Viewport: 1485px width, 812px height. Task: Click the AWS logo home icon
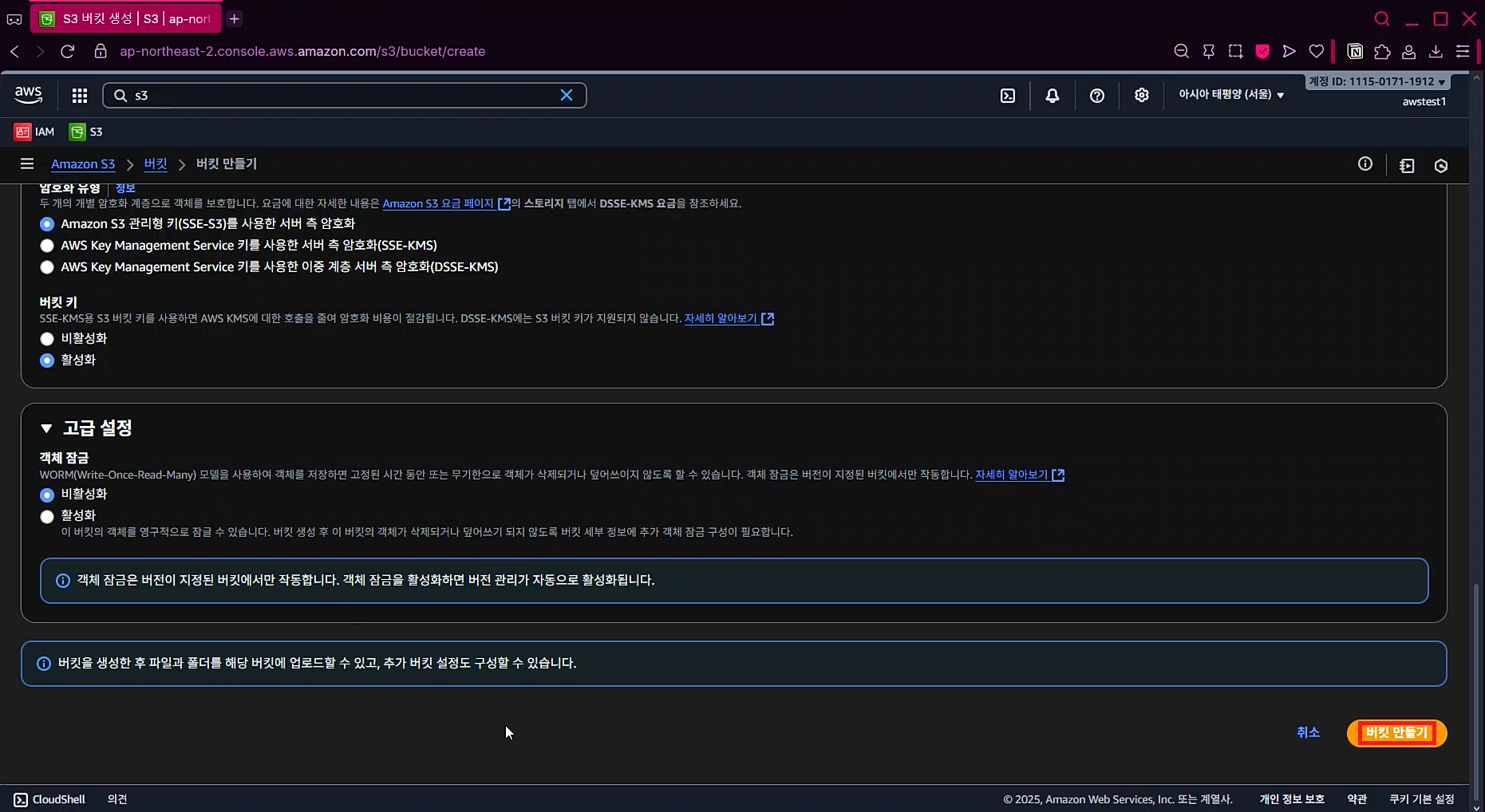[29, 95]
